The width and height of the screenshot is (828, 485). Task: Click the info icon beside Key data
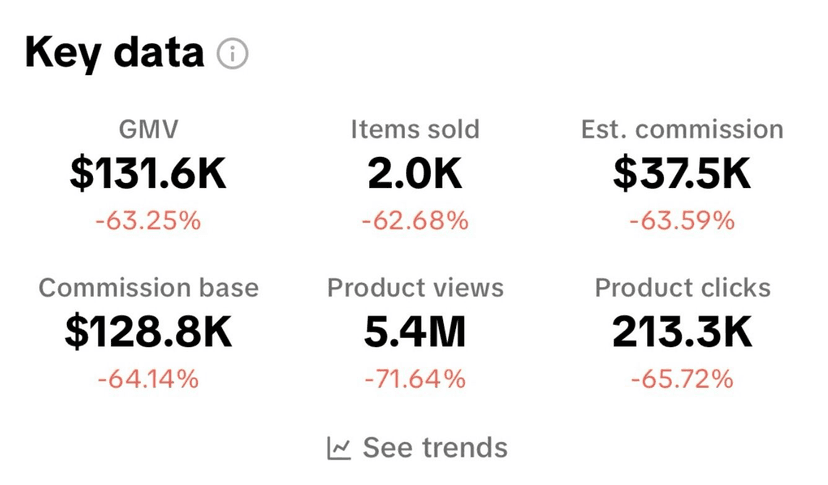[x=232, y=53]
